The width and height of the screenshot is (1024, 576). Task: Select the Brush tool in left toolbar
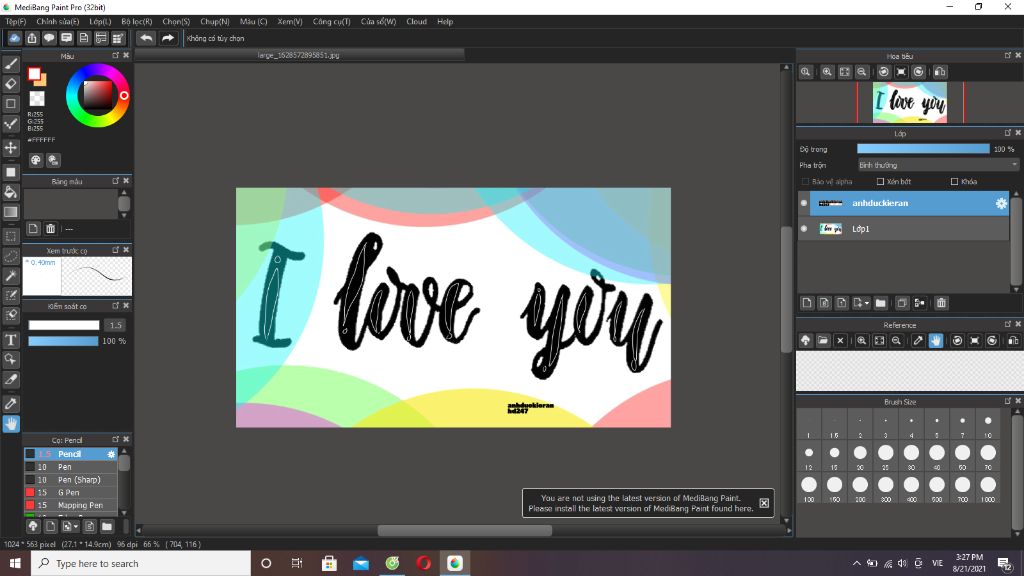pos(11,64)
